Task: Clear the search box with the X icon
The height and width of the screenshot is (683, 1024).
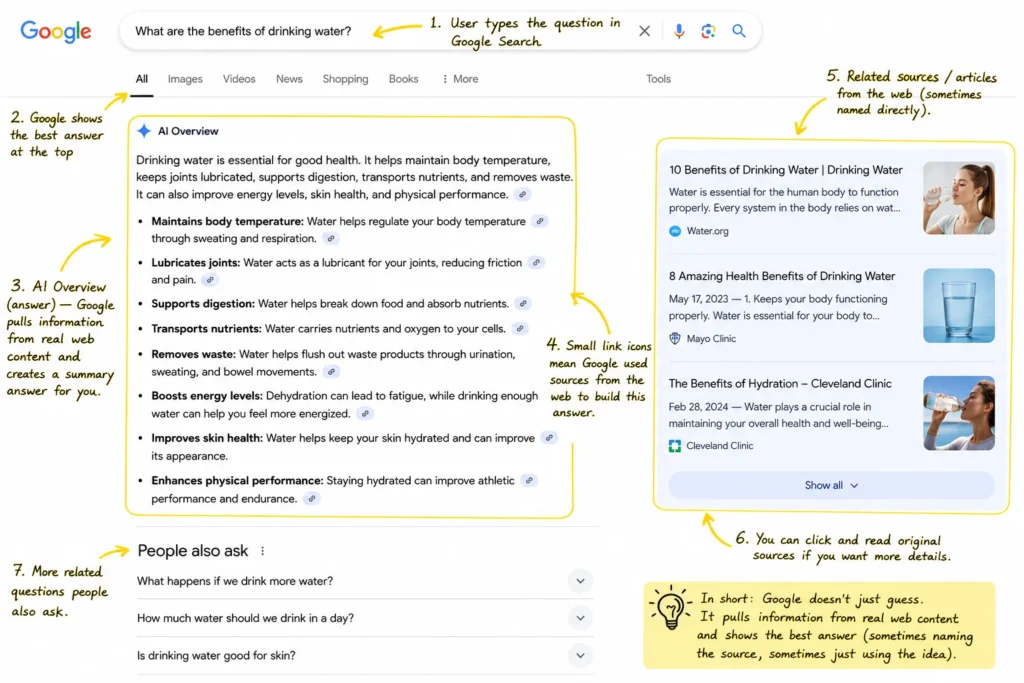Action: pyautogui.click(x=644, y=31)
